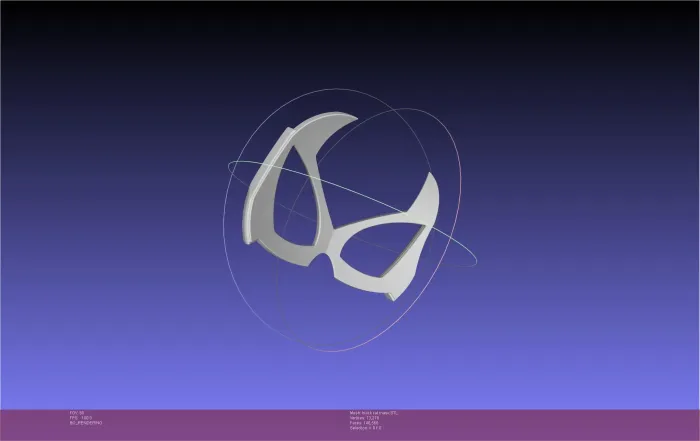Click the Faces count line
This screenshot has height=441, width=700.
(364, 423)
